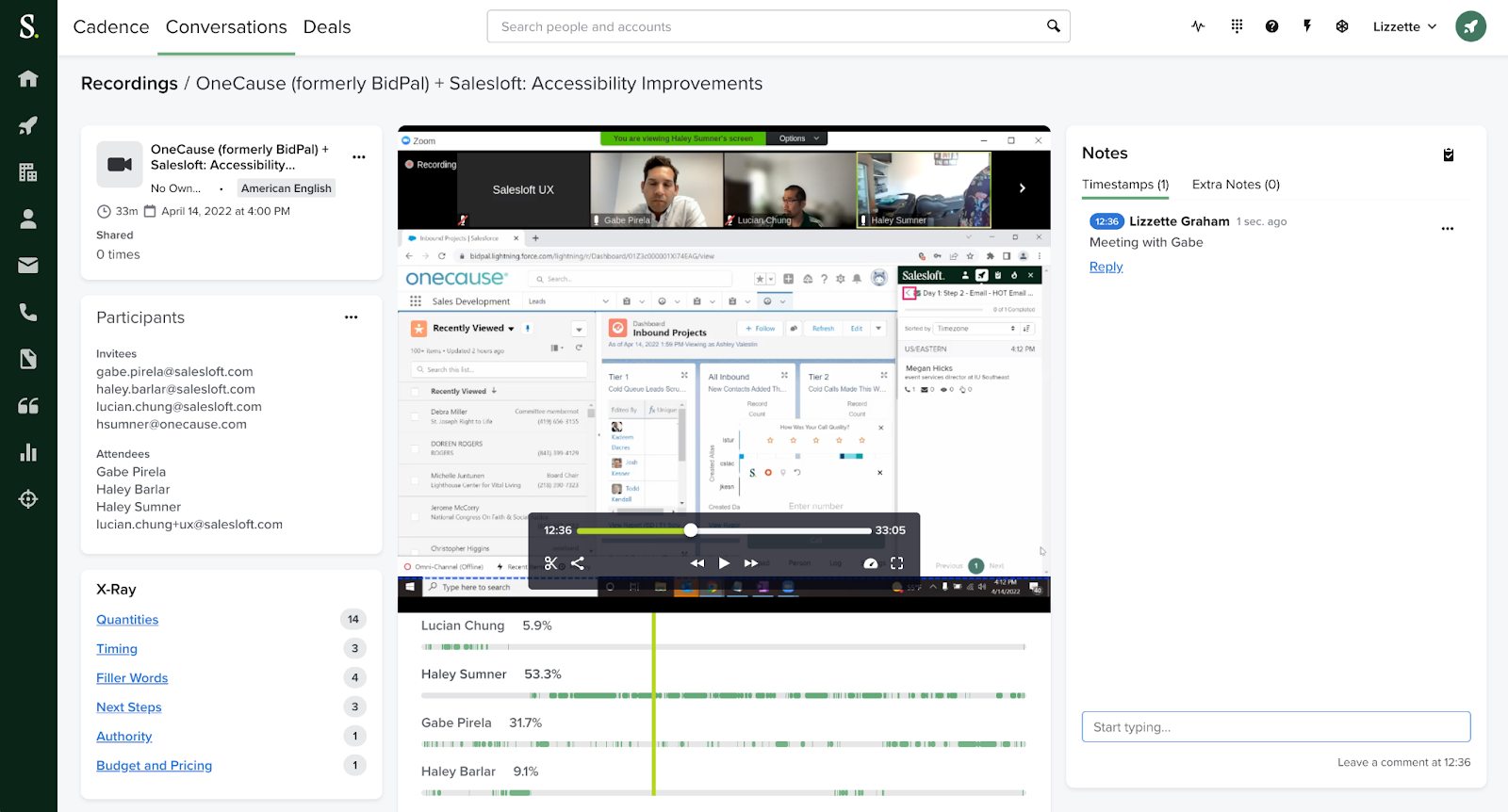Screen dimensions: 1508x812
Task: Click the playback progress slider handle
Action: 691,530
